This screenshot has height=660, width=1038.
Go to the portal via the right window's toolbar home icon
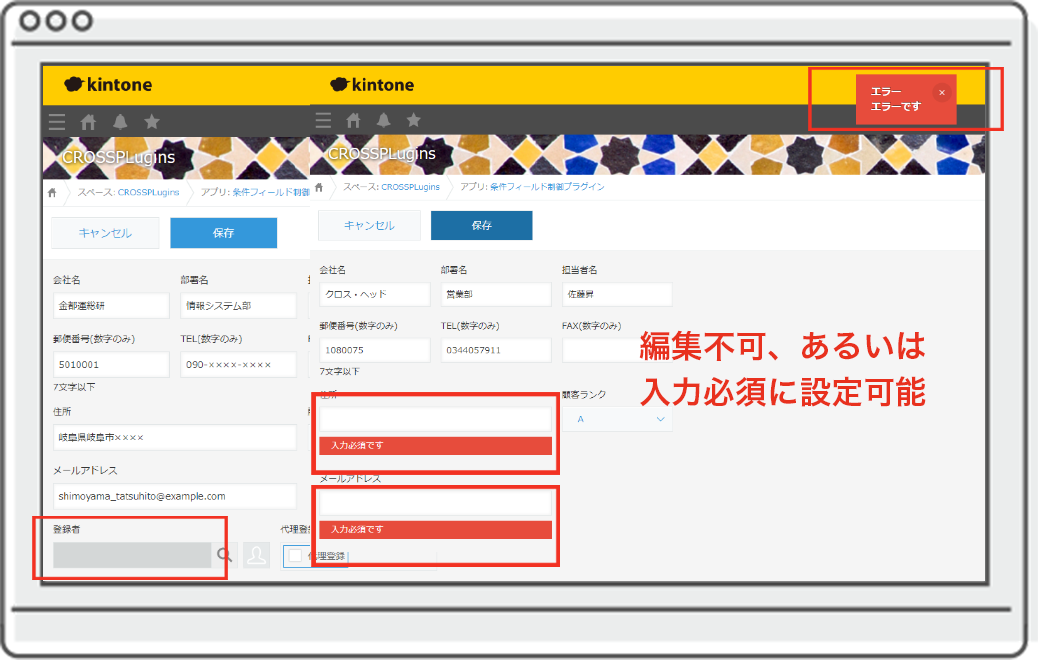353,121
